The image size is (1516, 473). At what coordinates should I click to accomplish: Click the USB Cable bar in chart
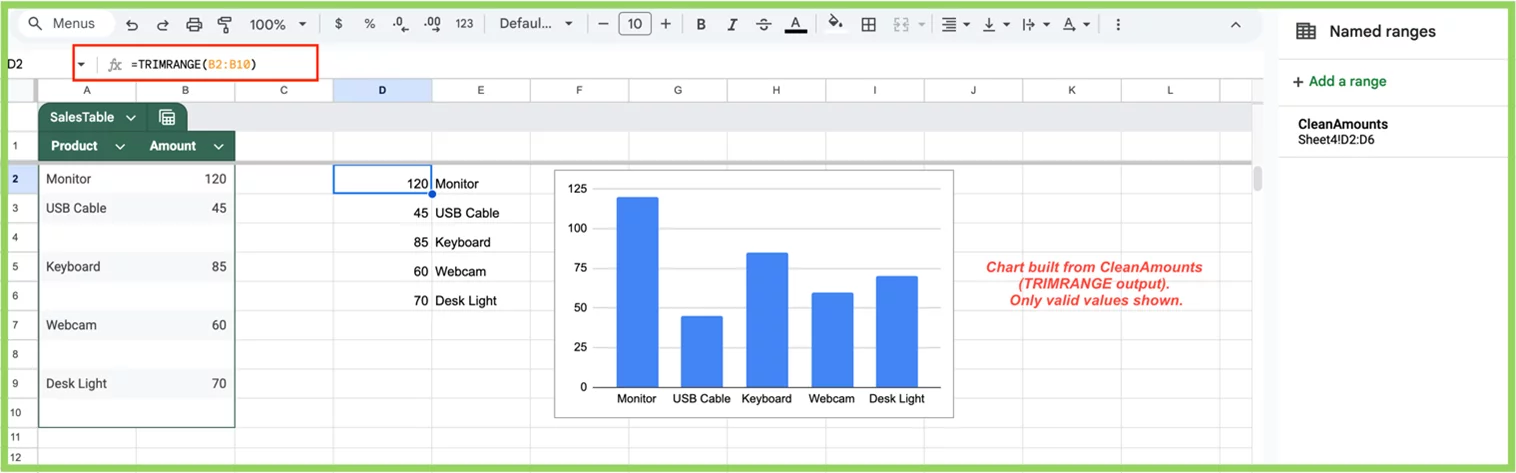(x=702, y=352)
